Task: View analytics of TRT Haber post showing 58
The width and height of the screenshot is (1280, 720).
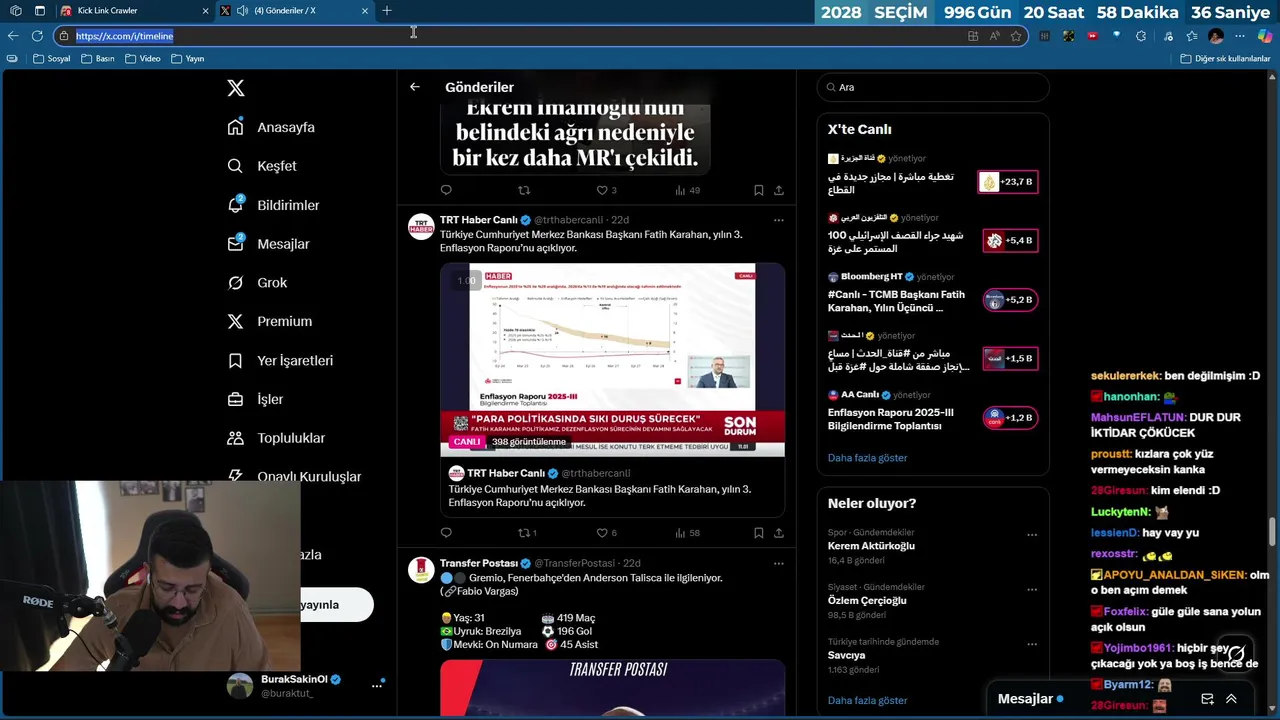Action: [x=687, y=533]
